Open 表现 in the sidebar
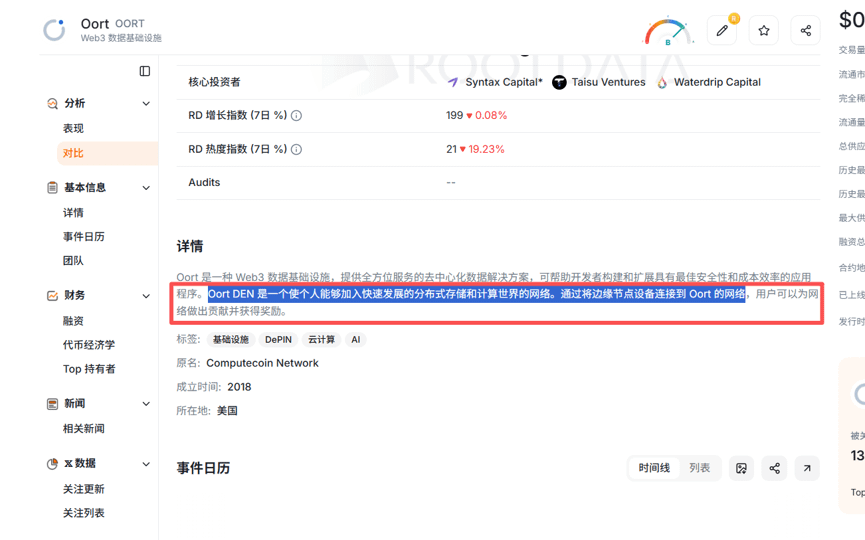This screenshot has height=540, width=865. click(73, 129)
